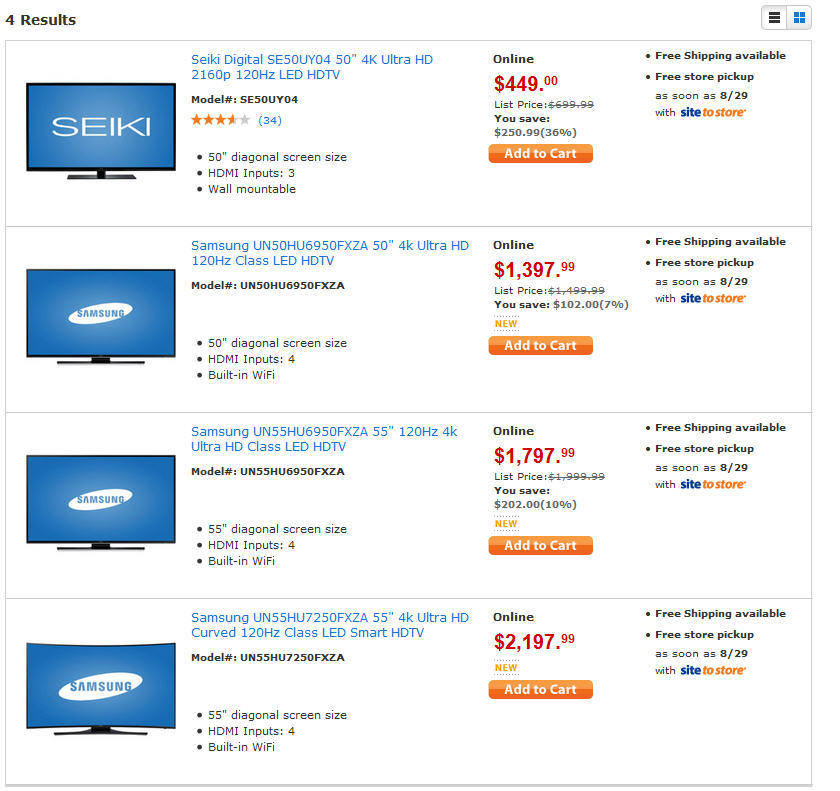Click site to store logo for curved Samsung
The height and width of the screenshot is (791, 840).
[x=713, y=671]
